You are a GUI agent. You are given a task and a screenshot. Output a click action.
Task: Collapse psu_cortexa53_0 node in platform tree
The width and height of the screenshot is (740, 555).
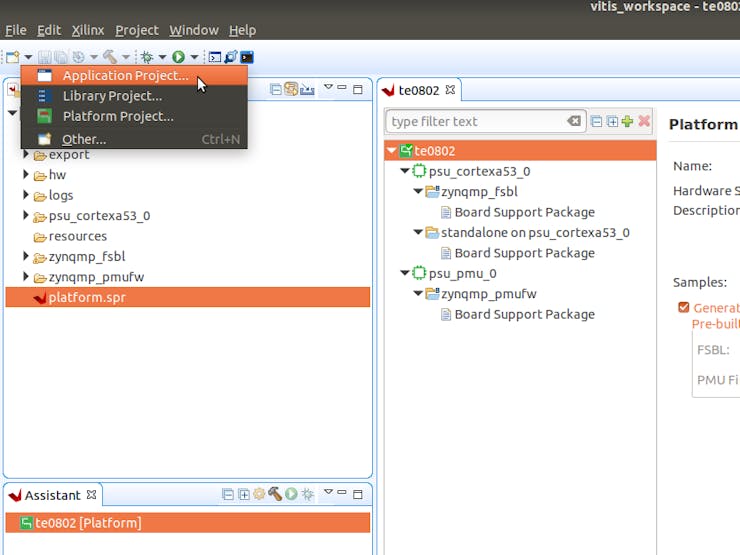click(404, 171)
